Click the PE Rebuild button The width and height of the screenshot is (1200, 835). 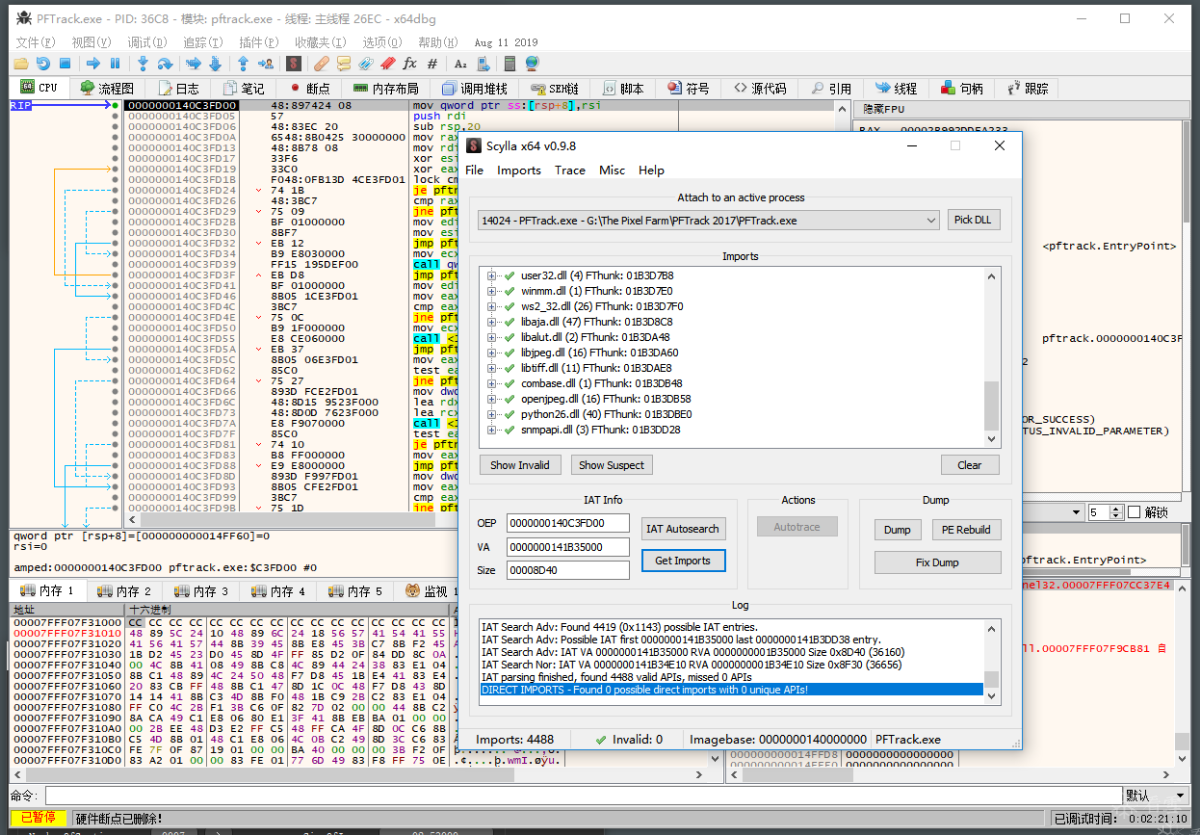(966, 530)
